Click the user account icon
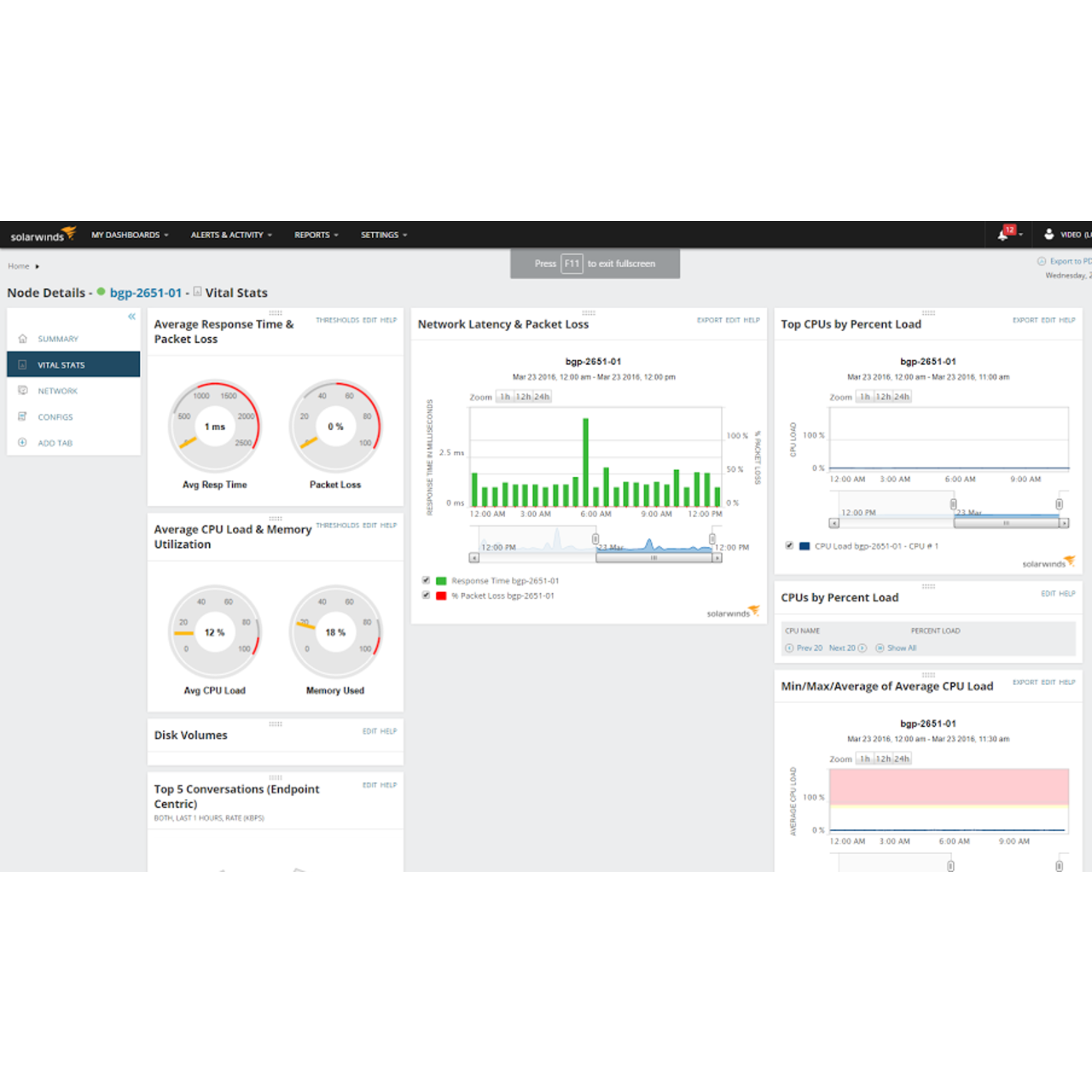This screenshot has height=1092, width=1092. 1048,234
